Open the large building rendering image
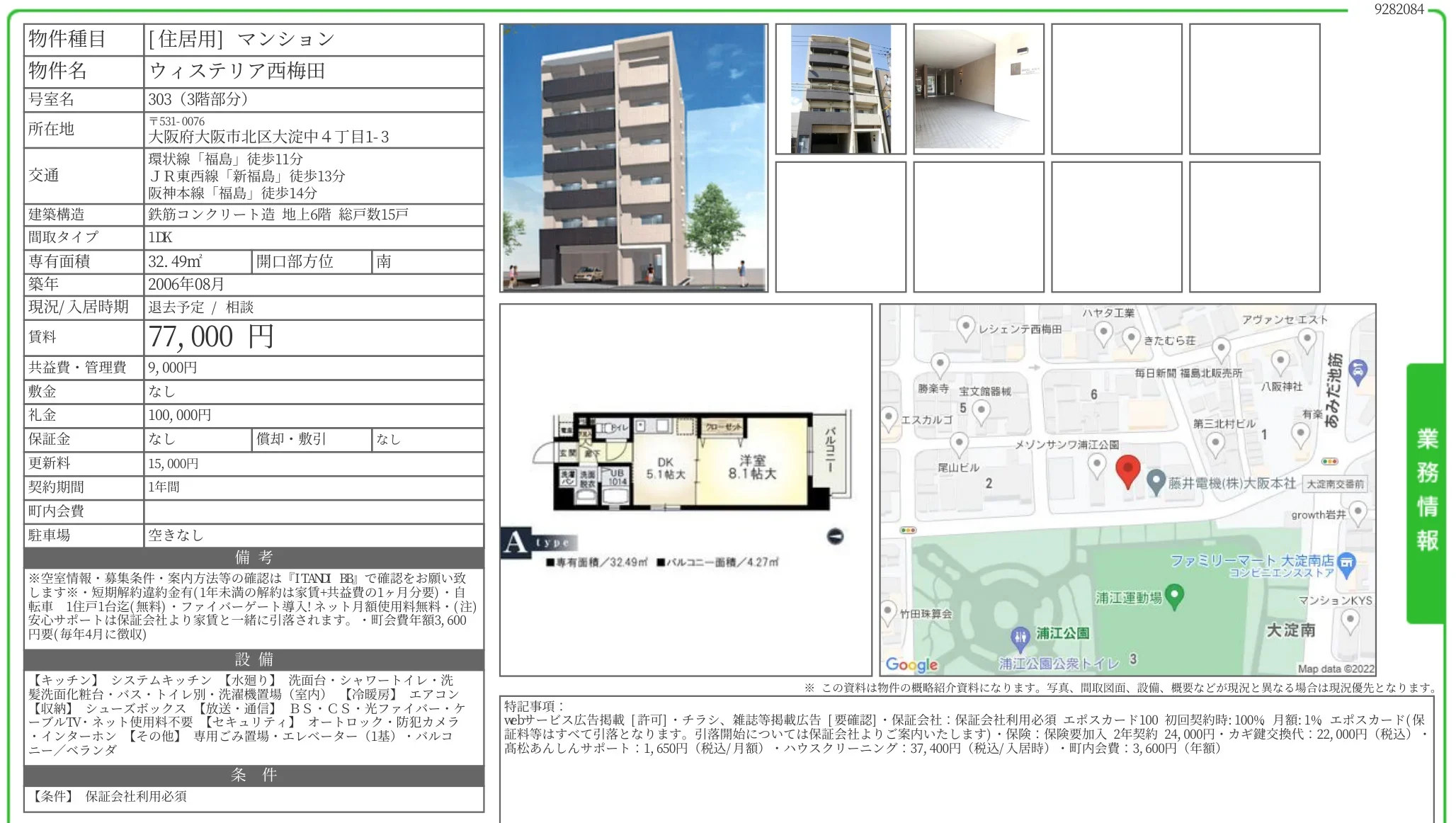 tap(634, 158)
